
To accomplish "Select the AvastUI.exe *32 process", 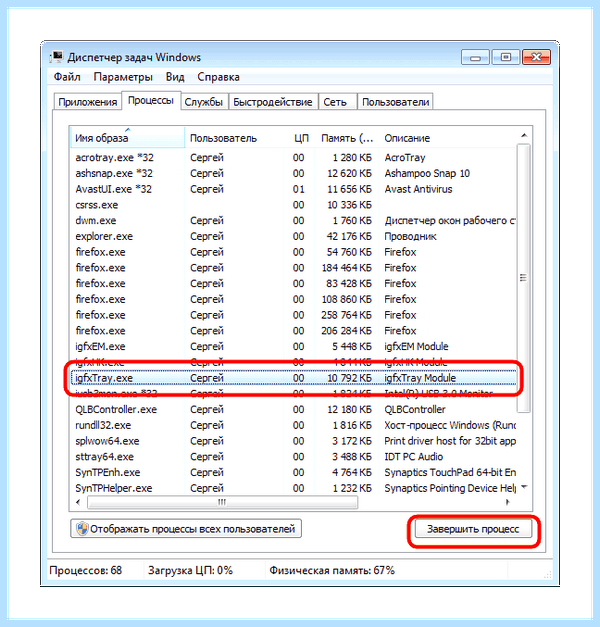I will tap(293, 189).
